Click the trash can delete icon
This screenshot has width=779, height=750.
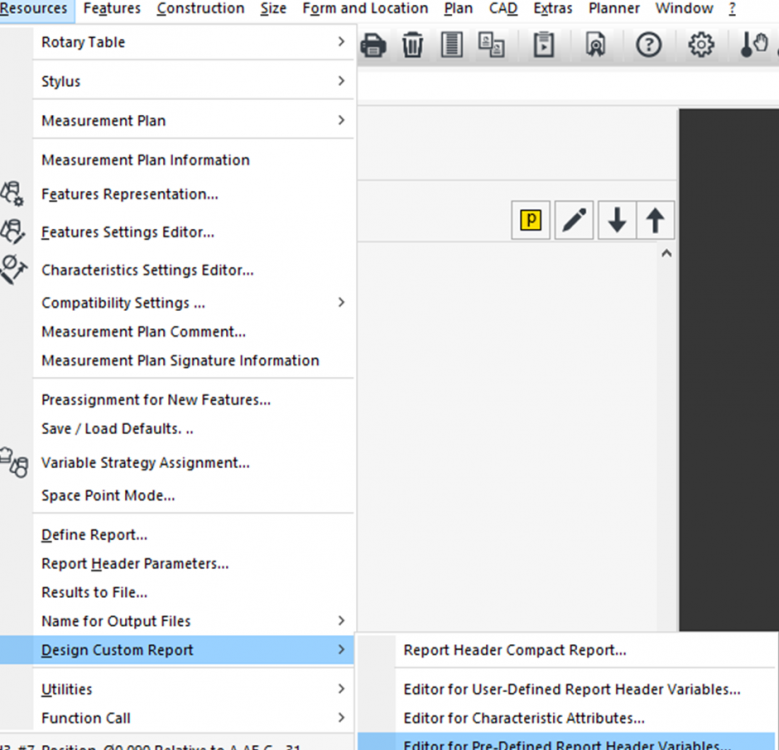pyautogui.click(x=412, y=45)
